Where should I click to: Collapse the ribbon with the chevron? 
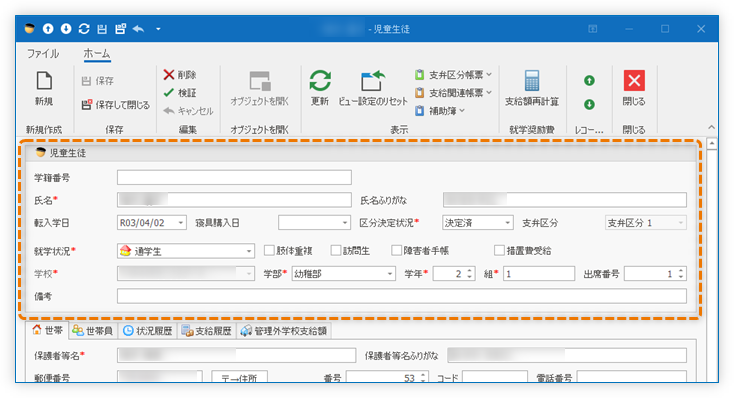tap(712, 127)
